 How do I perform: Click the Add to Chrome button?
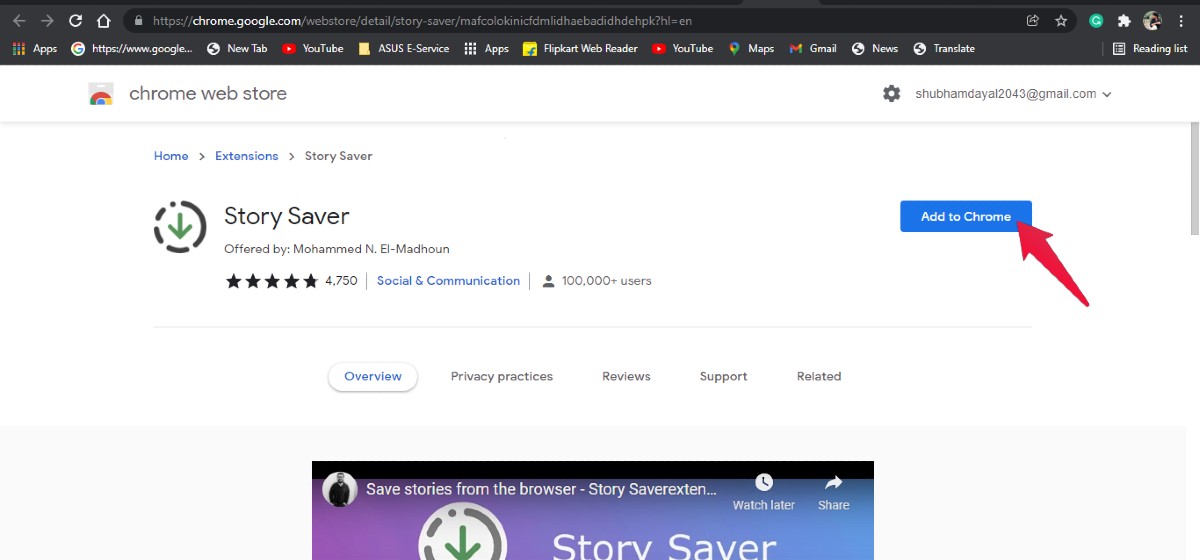pos(965,216)
